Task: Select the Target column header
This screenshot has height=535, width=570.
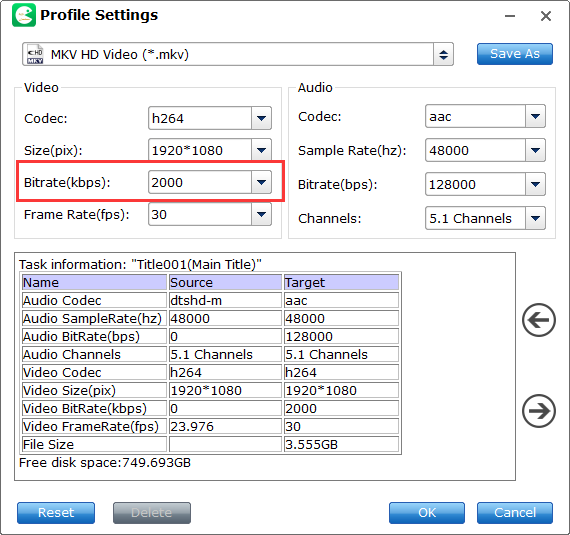Action: click(x=341, y=282)
